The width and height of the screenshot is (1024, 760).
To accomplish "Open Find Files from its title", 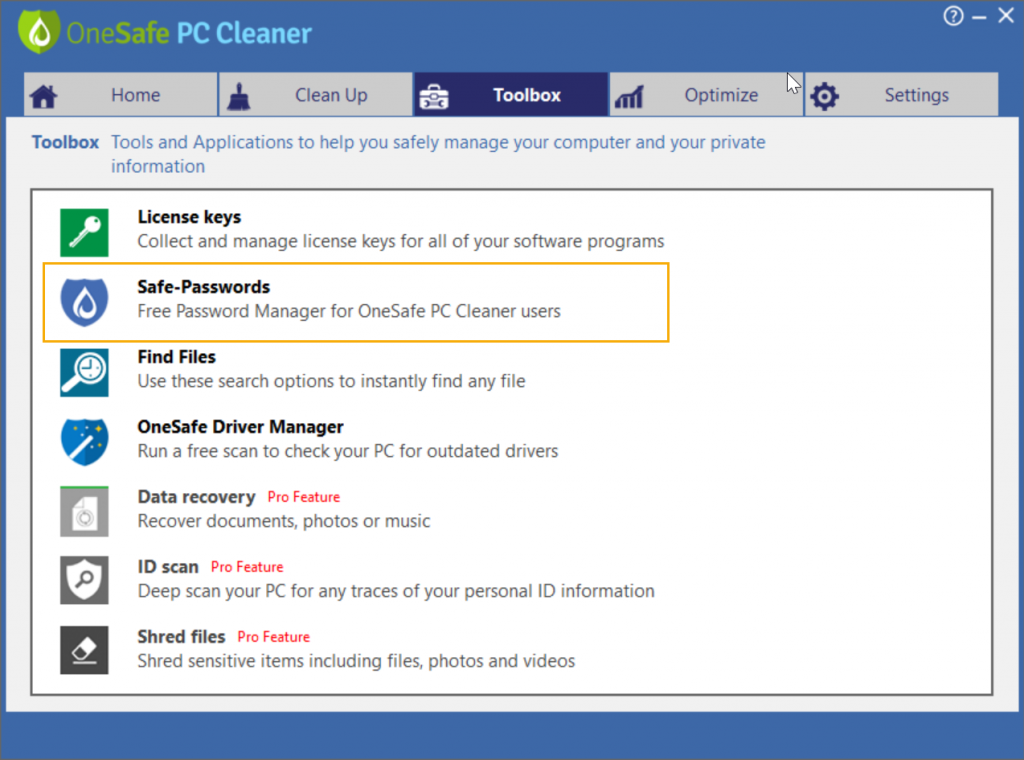I will point(176,356).
